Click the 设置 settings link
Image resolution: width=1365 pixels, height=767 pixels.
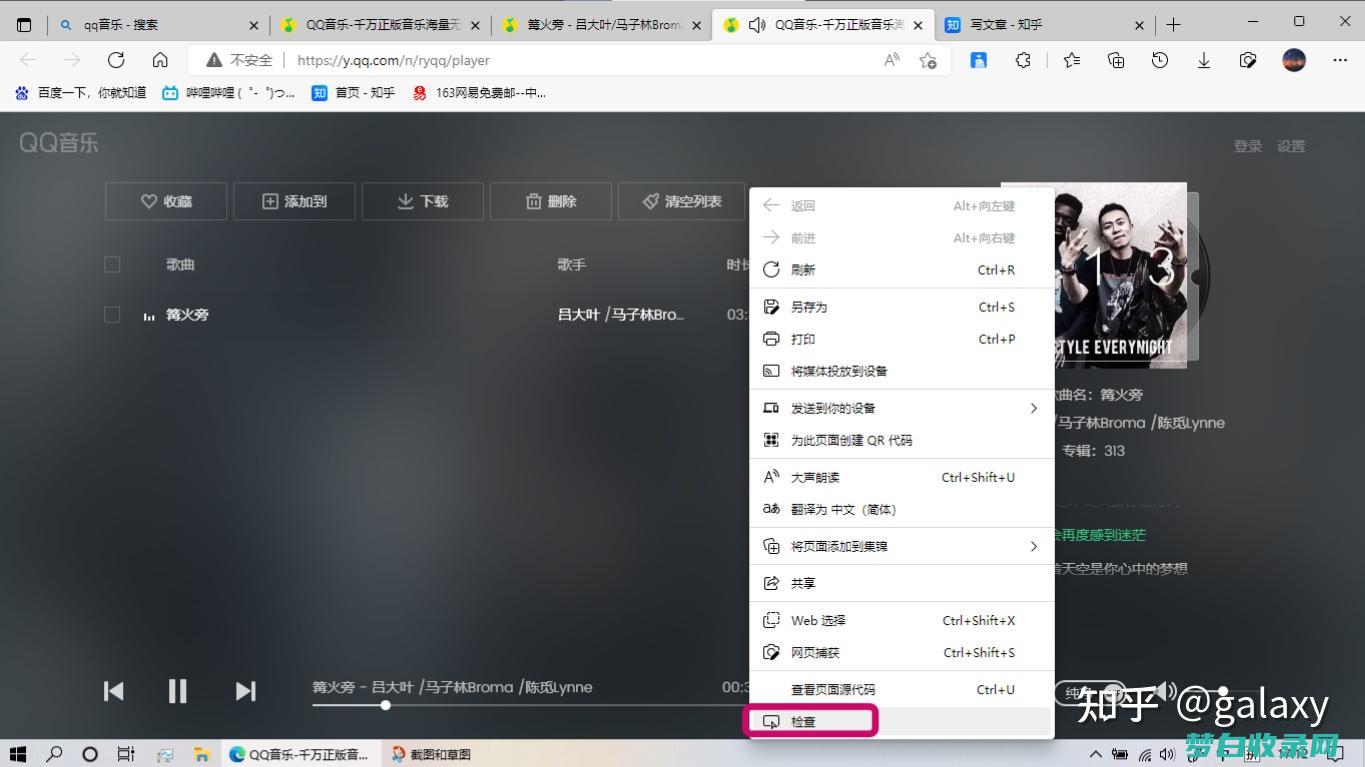coord(1291,146)
